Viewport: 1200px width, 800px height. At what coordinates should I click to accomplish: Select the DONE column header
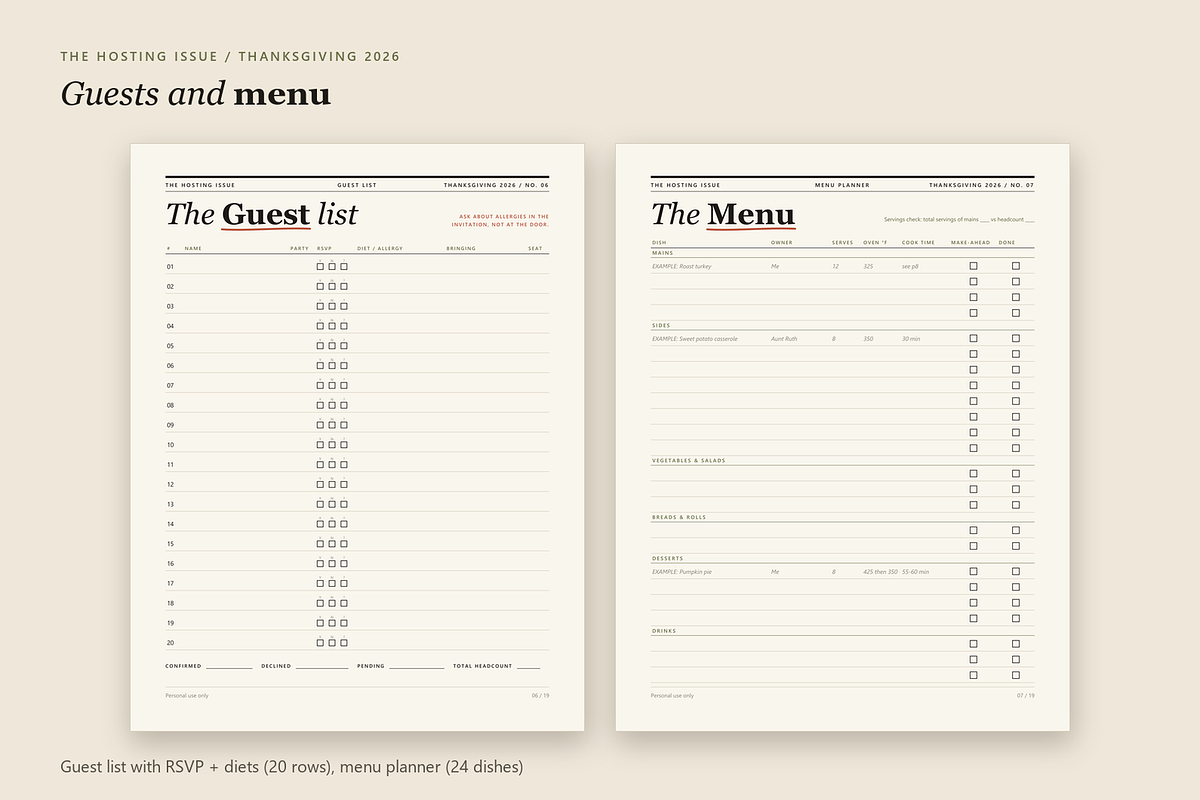(x=1006, y=242)
